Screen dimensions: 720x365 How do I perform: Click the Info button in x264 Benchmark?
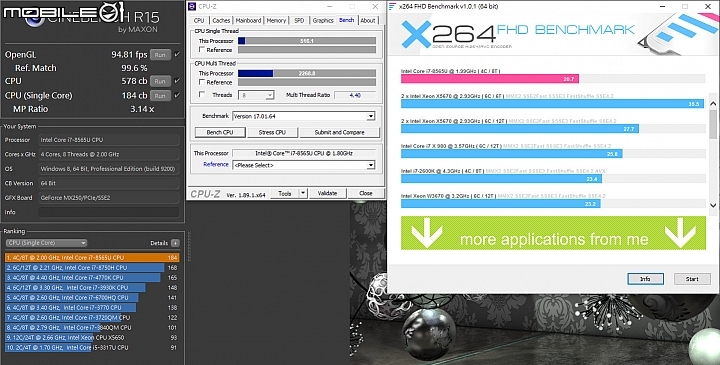coord(646,279)
